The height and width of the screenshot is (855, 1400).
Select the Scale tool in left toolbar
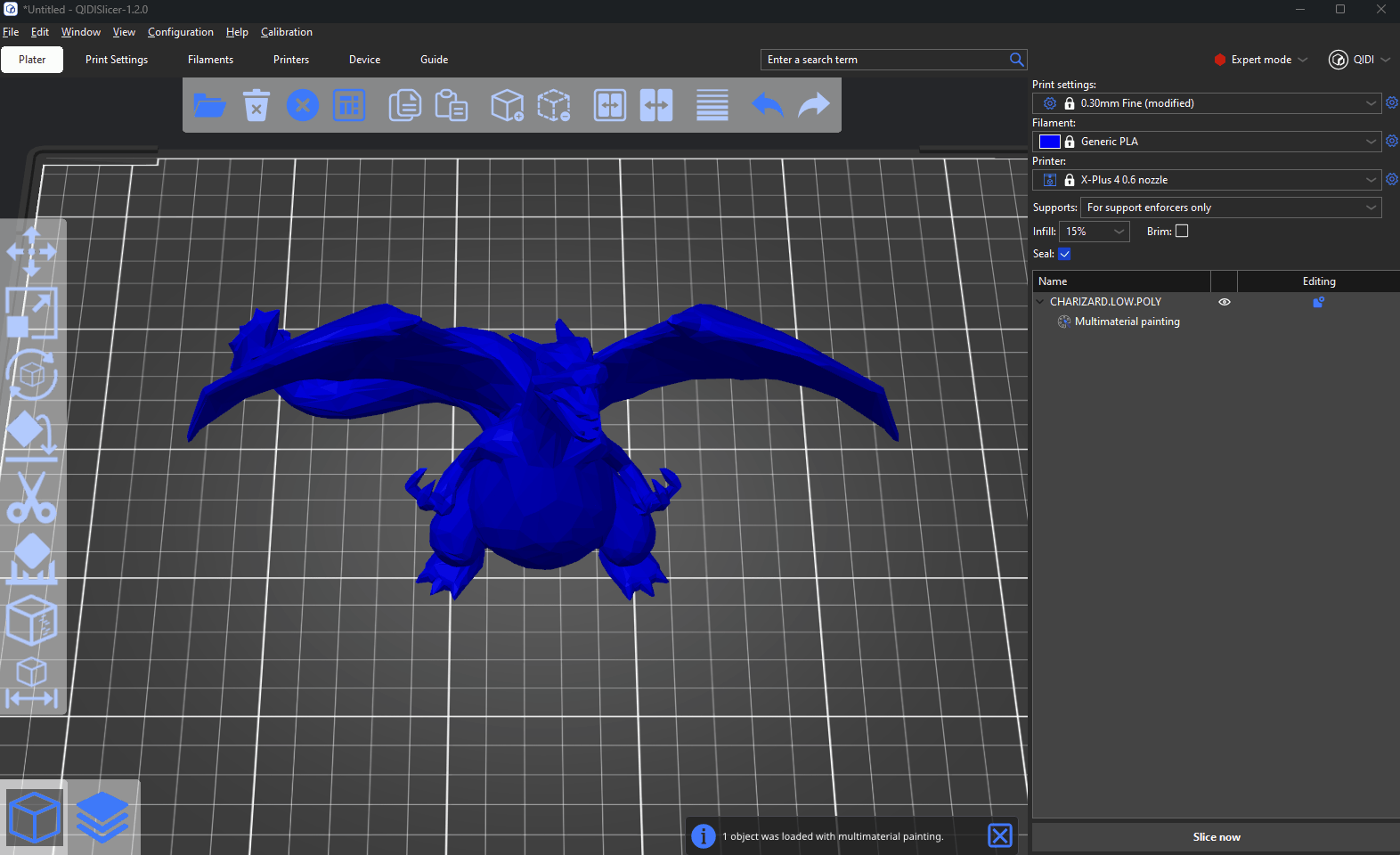pyautogui.click(x=32, y=313)
